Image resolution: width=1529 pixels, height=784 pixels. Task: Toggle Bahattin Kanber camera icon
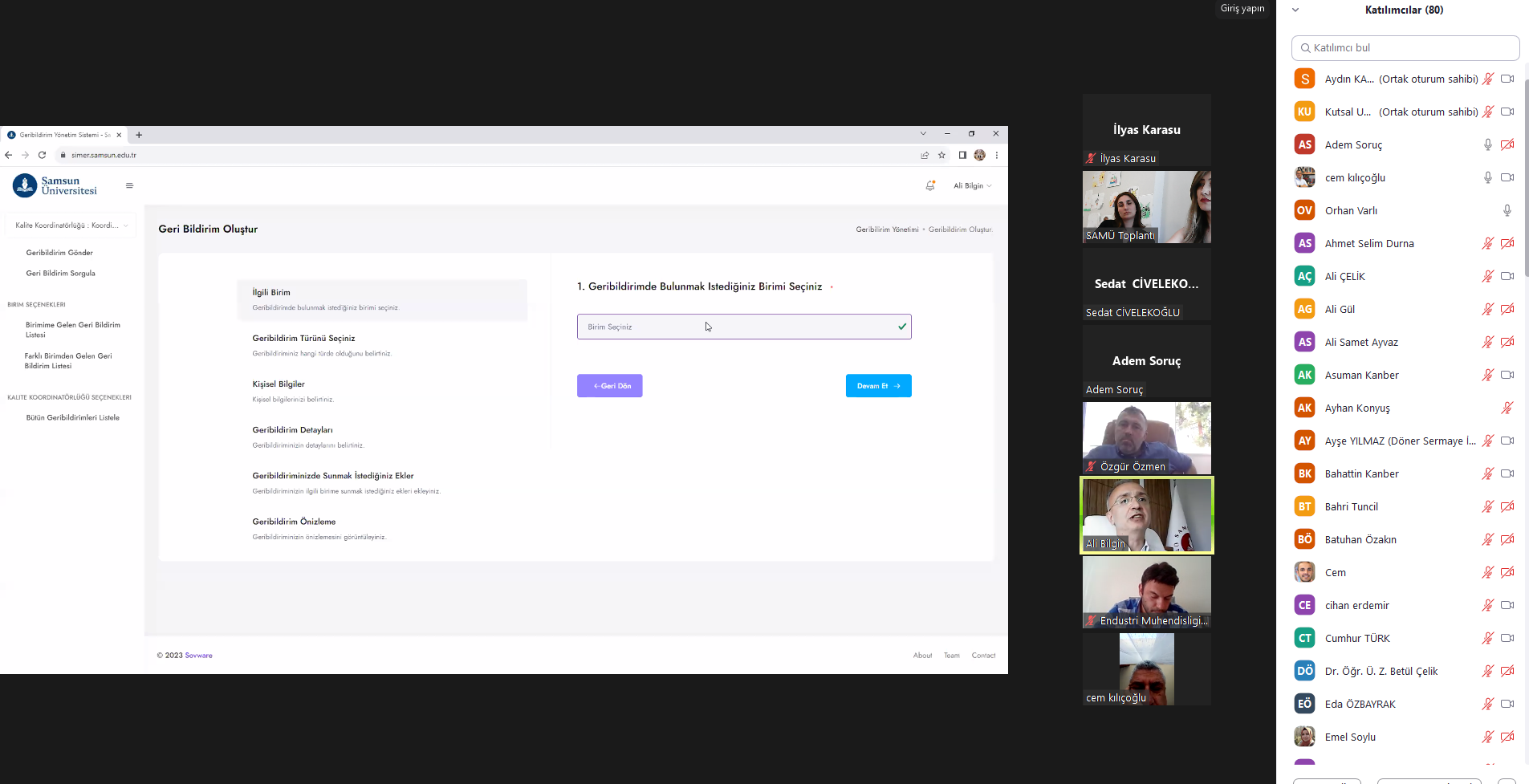[x=1507, y=473]
